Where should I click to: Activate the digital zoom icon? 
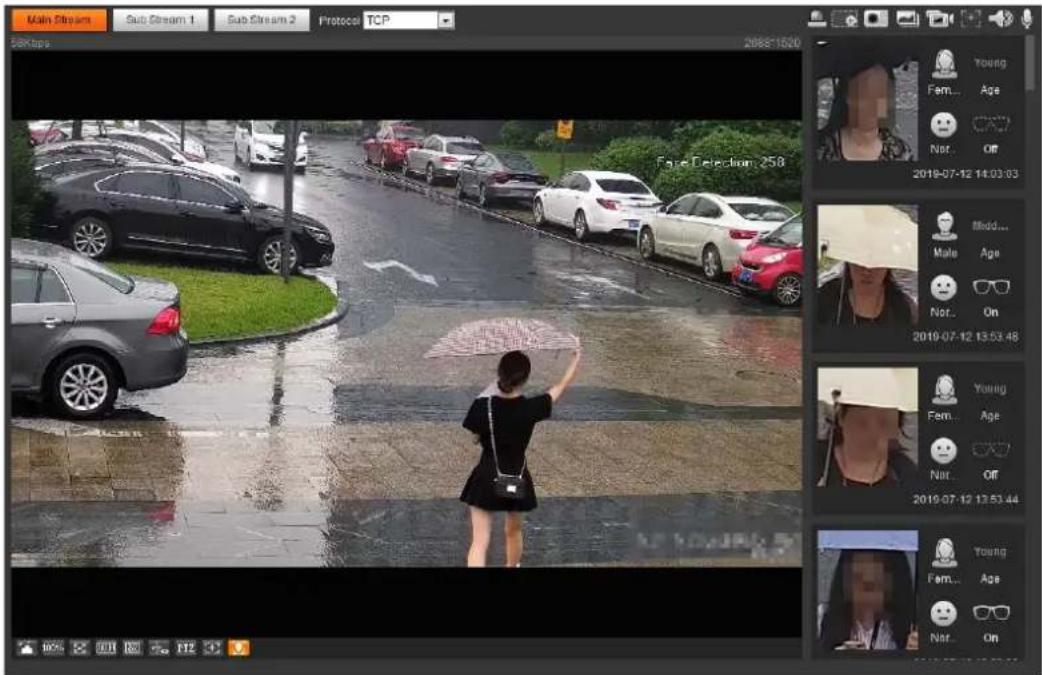tap(845, 19)
